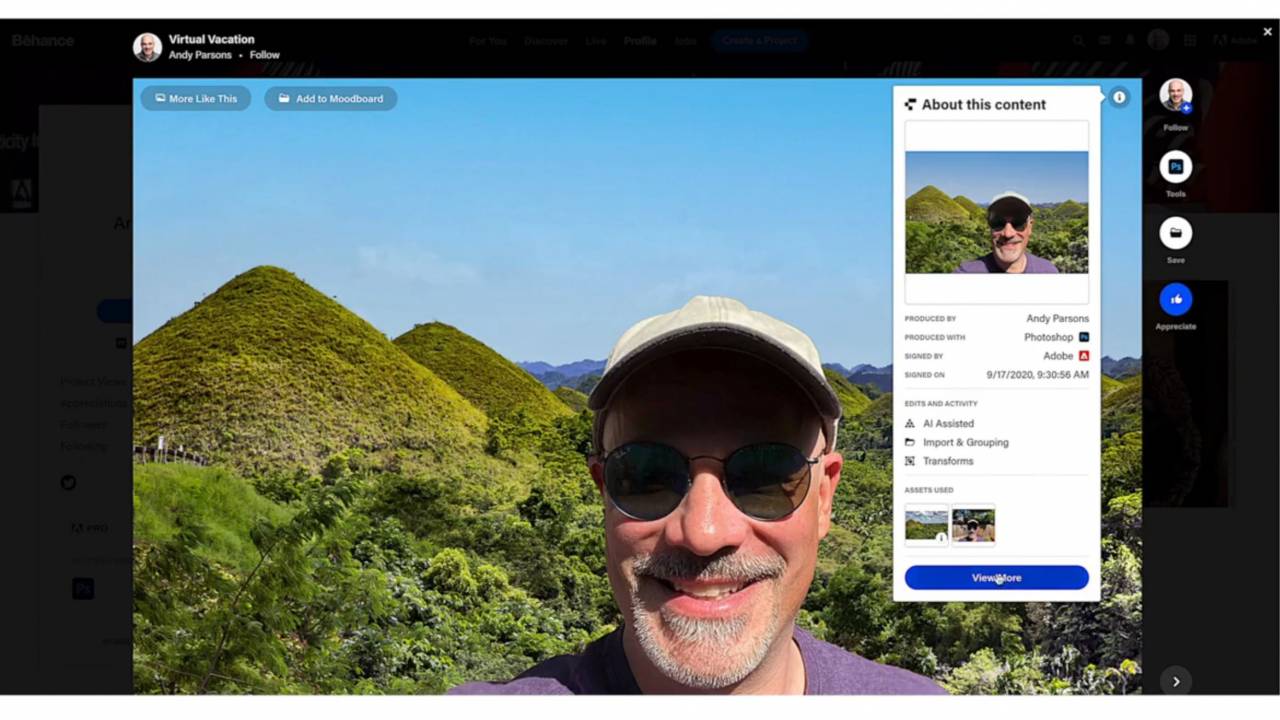
Task: Open the selfie thumbnail under Assets Used
Action: click(x=973, y=524)
